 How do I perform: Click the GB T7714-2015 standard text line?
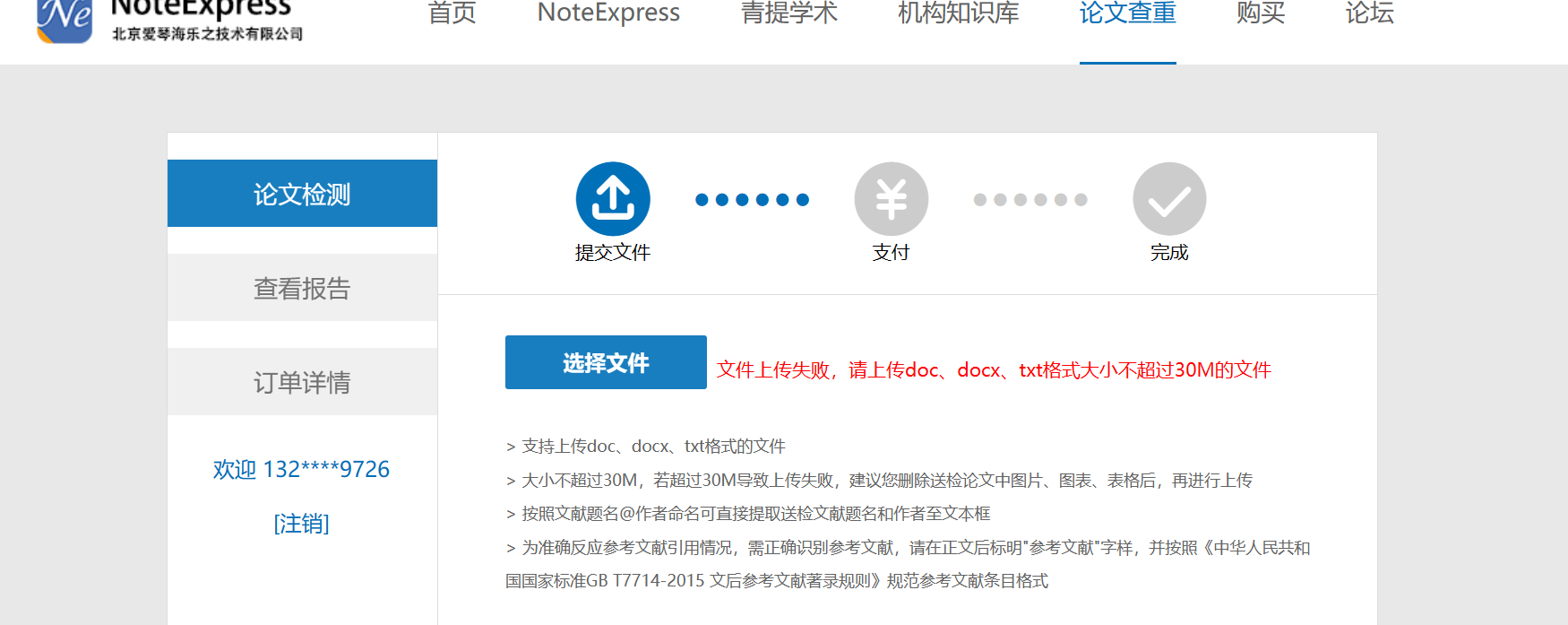pyautogui.click(x=777, y=581)
